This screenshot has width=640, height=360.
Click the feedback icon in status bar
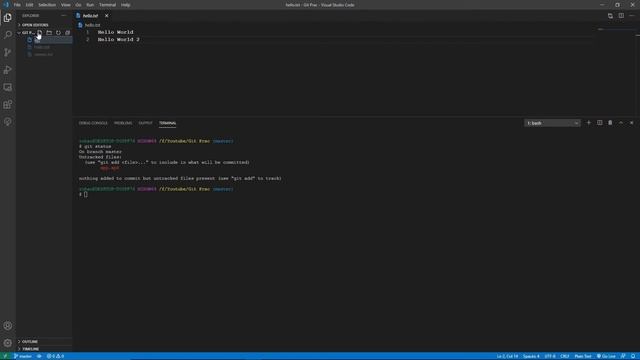pos(623,356)
